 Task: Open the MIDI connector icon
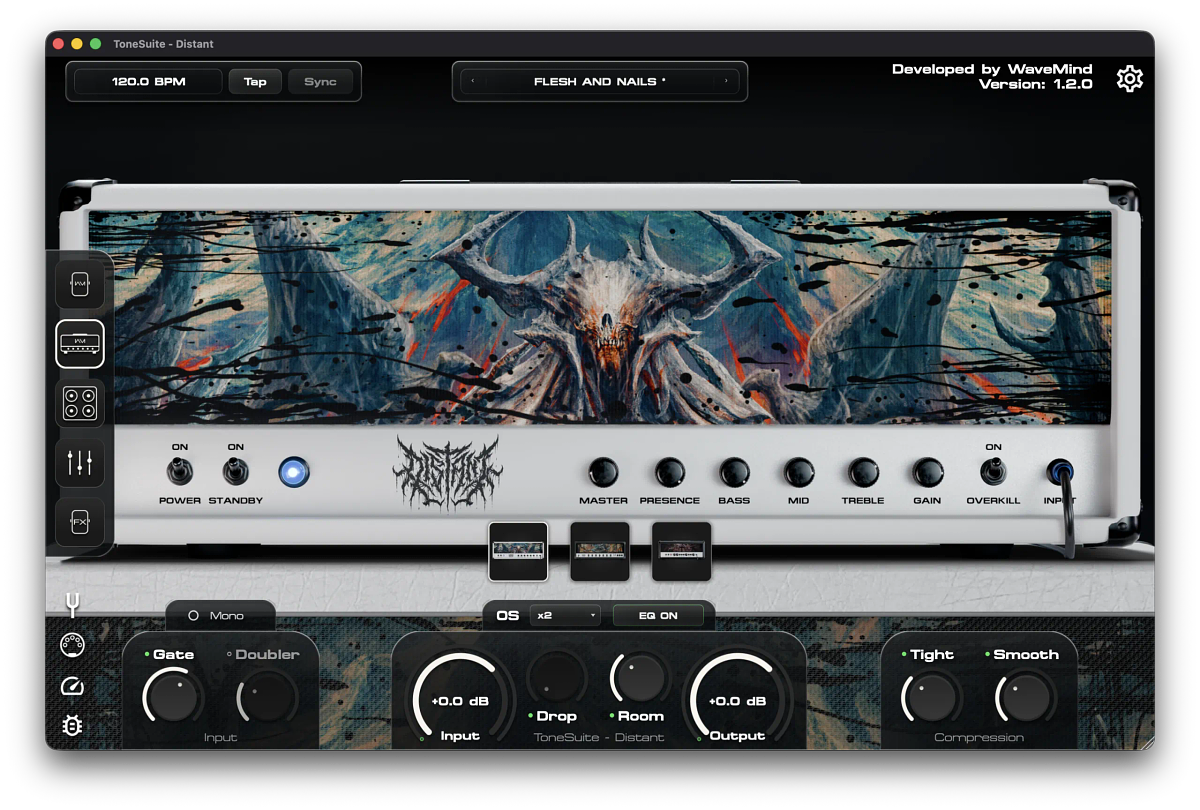coord(72,645)
